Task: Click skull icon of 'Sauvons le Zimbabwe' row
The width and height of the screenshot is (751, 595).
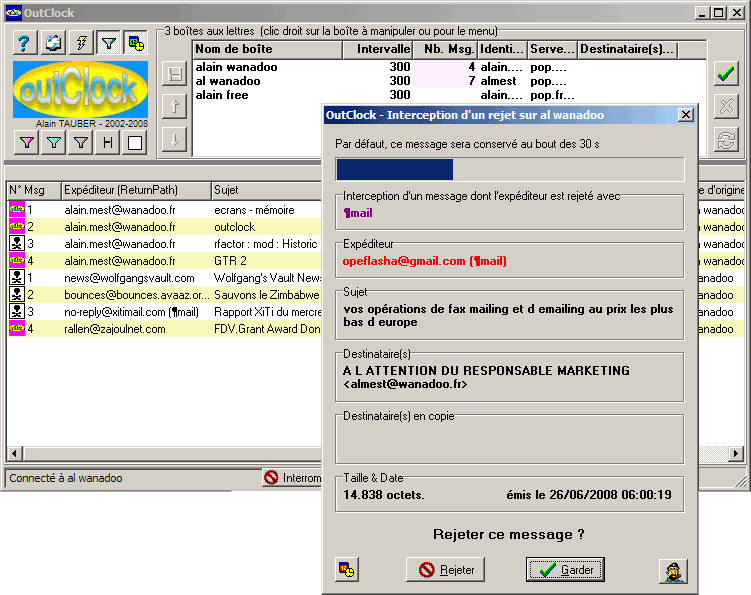Action: (x=17, y=294)
